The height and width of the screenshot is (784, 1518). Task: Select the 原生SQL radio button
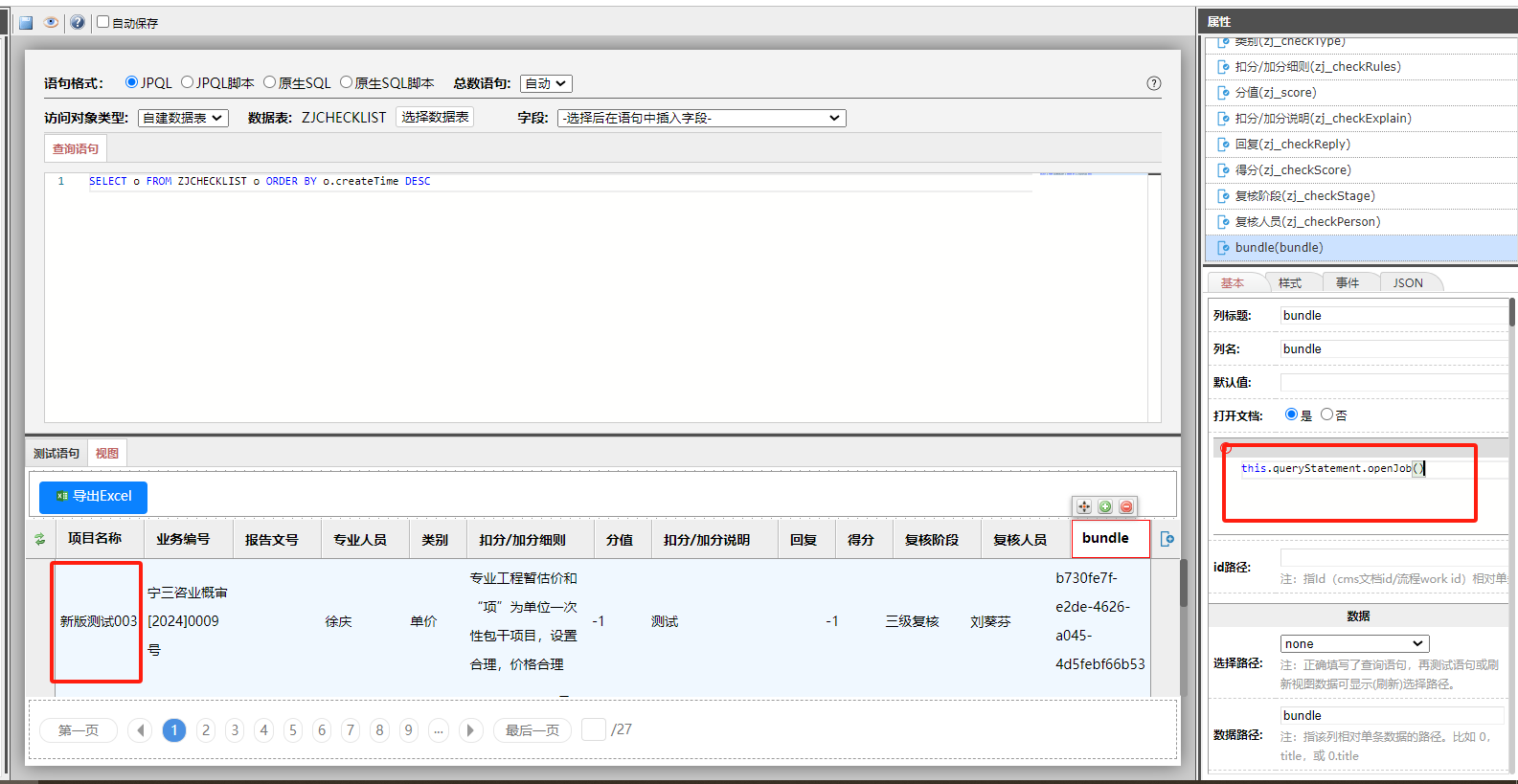(270, 82)
